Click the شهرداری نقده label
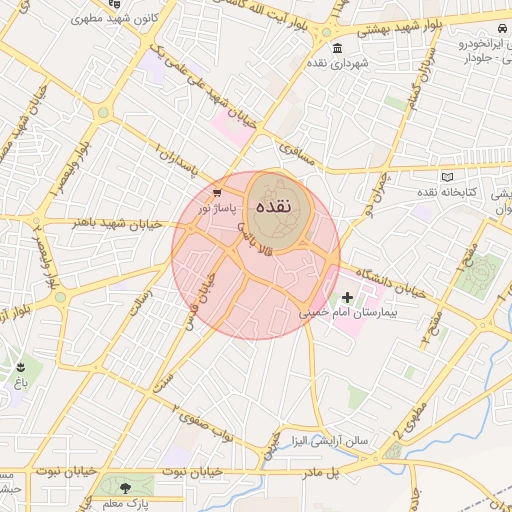 click(x=338, y=63)
